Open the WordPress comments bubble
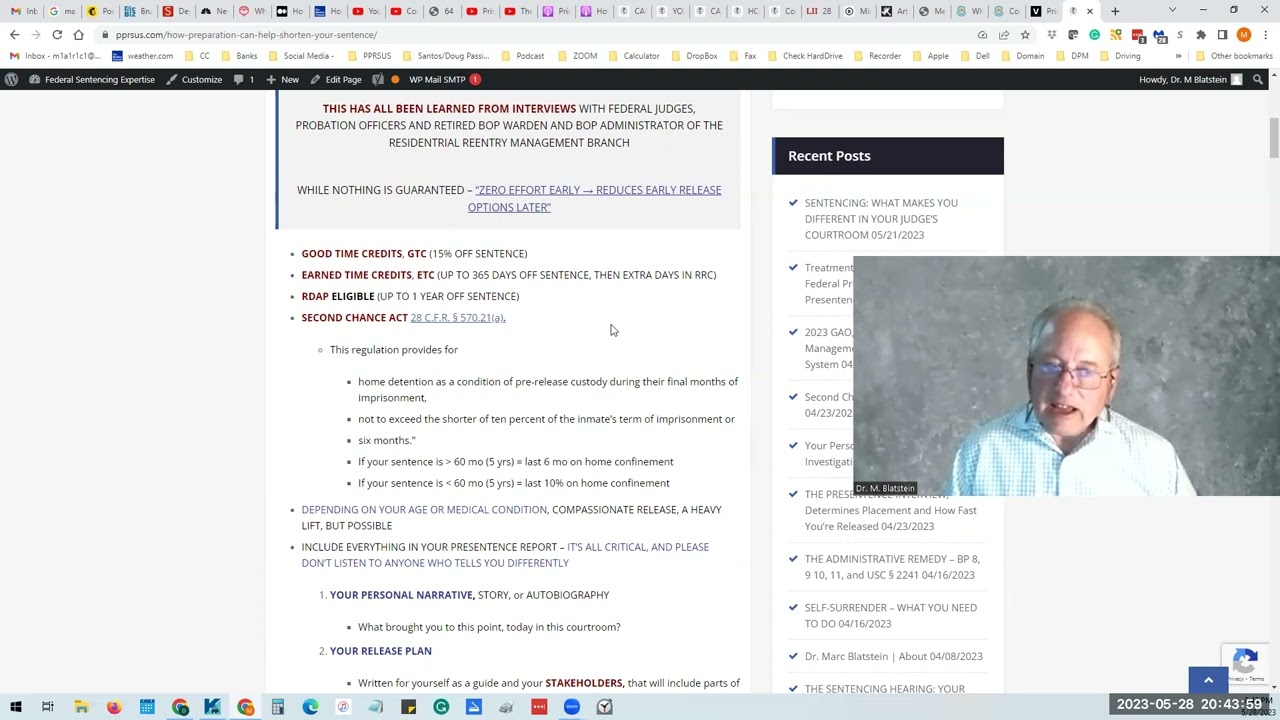 (245, 79)
